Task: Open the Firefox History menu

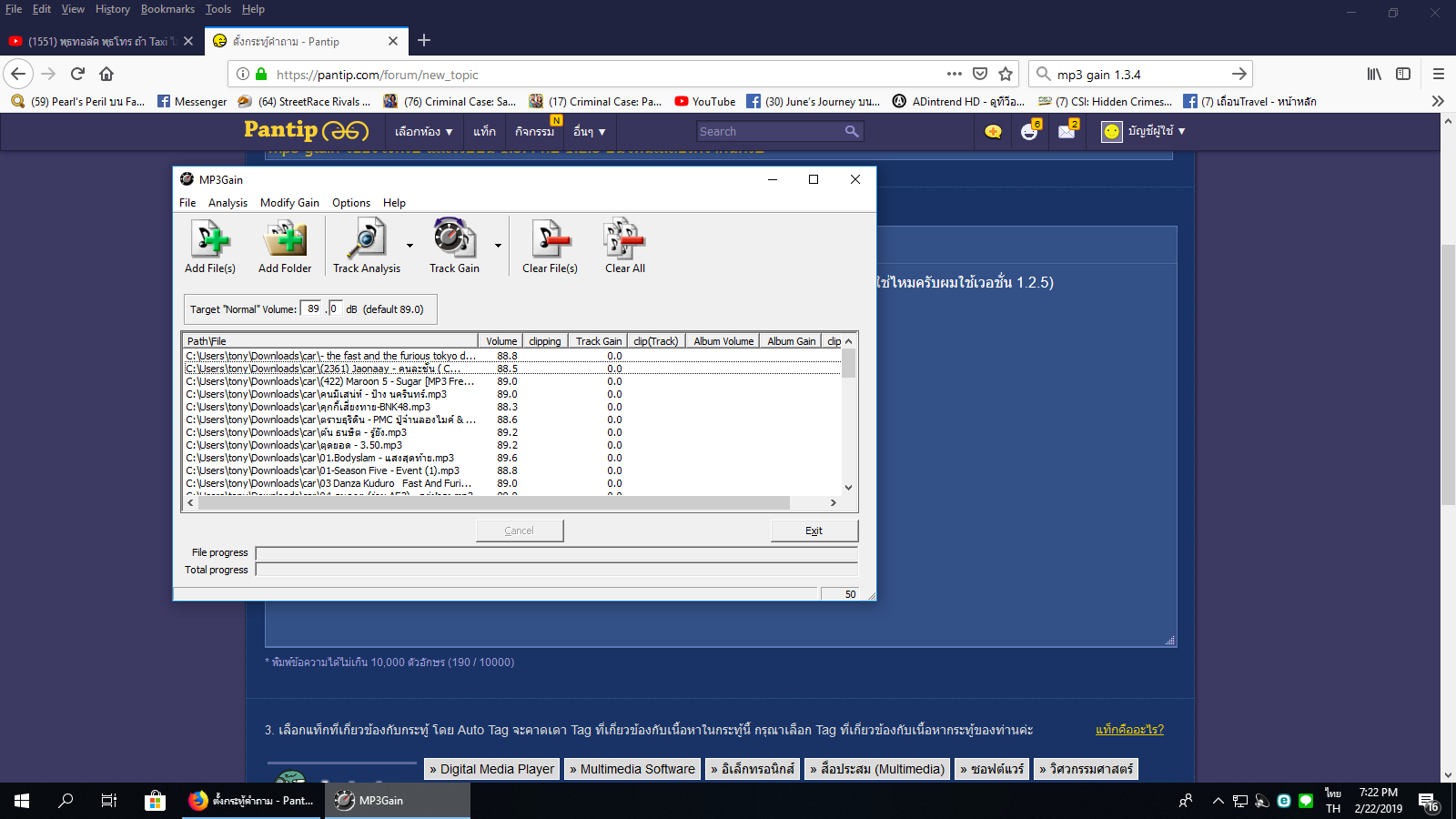Action: tap(113, 9)
